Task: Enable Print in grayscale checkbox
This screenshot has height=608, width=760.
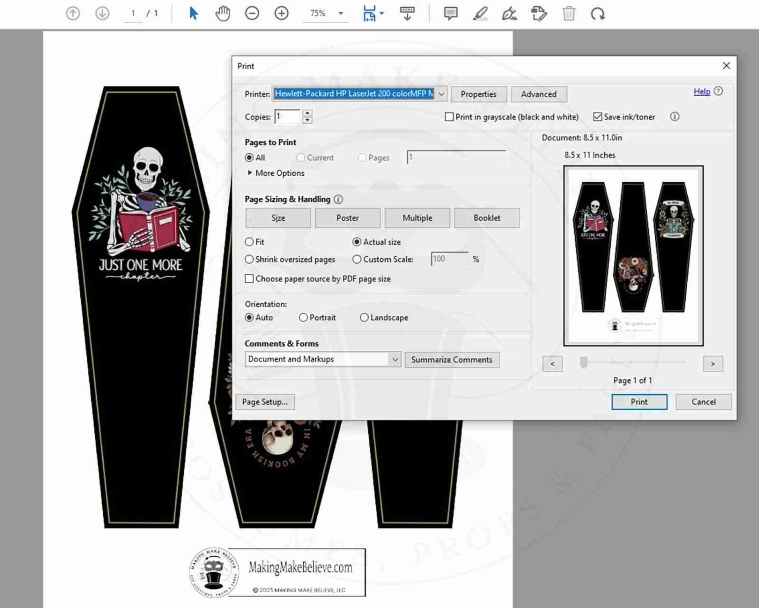Action: pyautogui.click(x=449, y=117)
